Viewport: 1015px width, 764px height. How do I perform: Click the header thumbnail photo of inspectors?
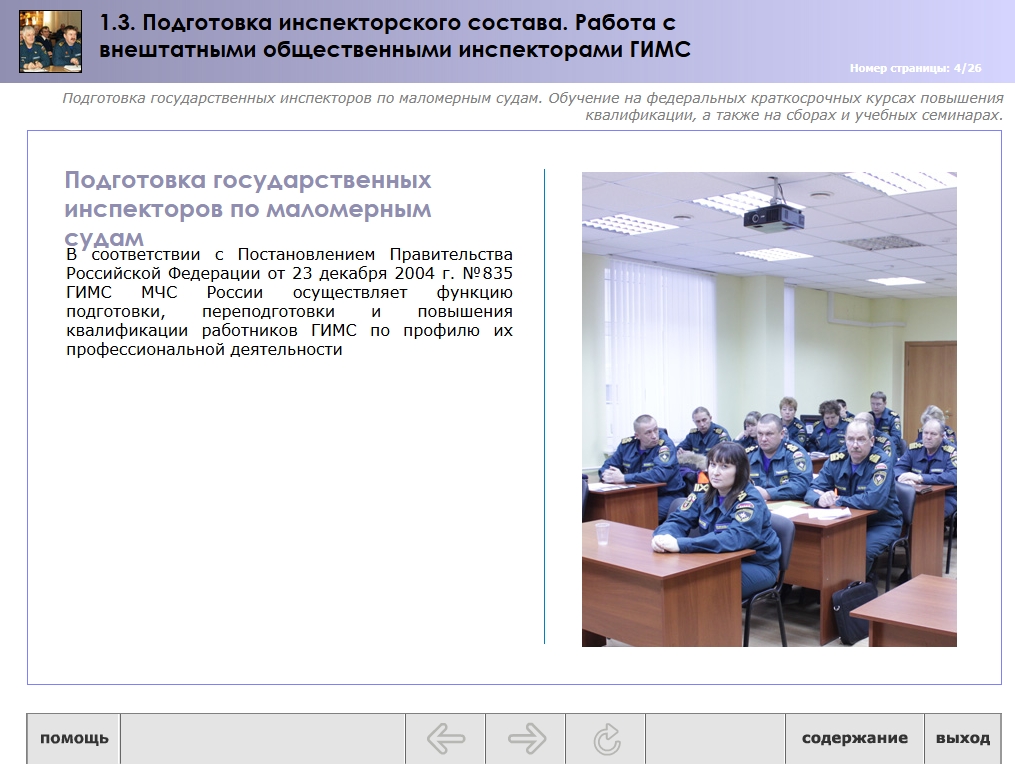(50, 41)
